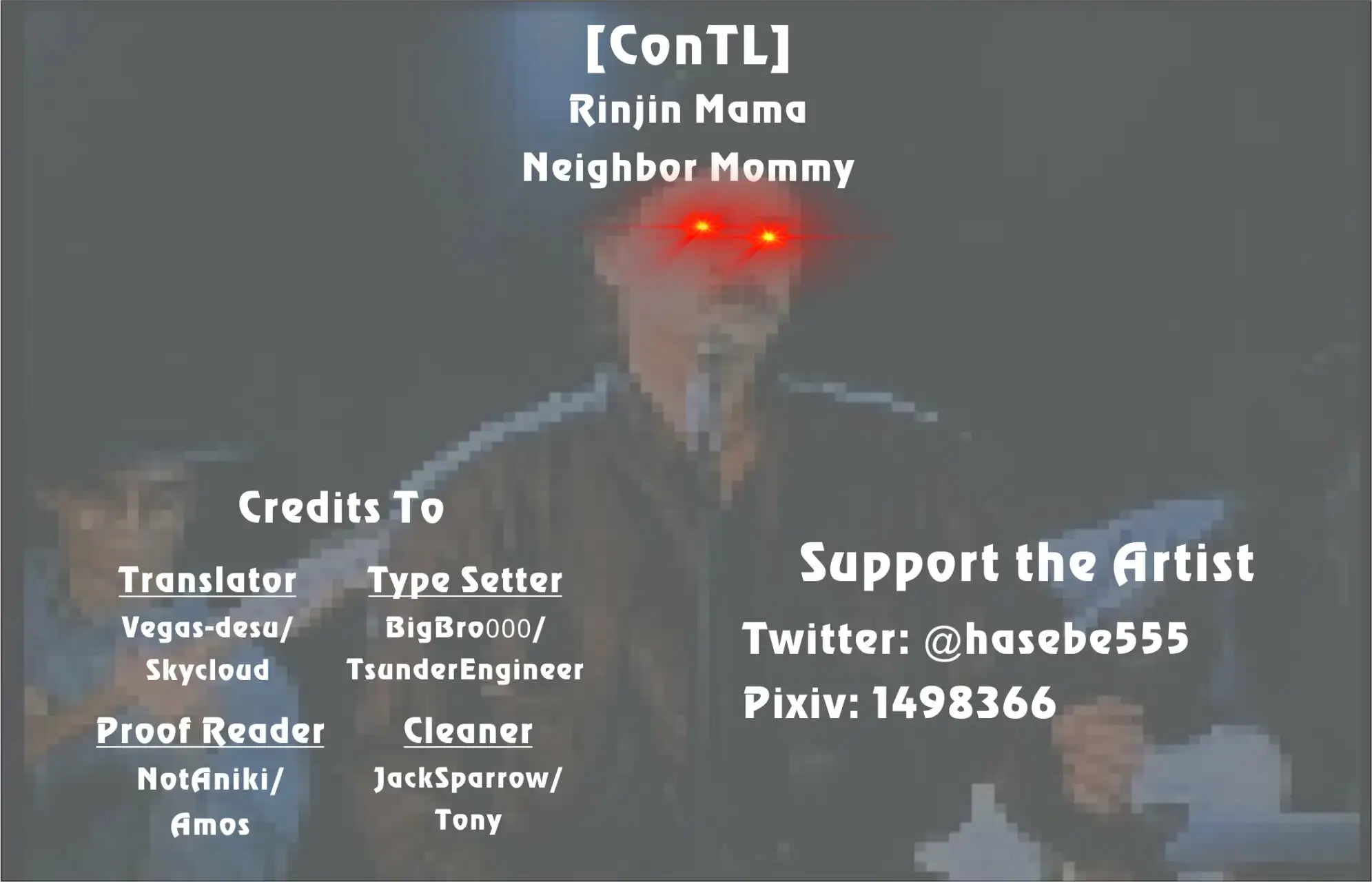Image resolution: width=1372 pixels, height=882 pixels.
Task: Click the [ConTL] title text
Action: 686,41
